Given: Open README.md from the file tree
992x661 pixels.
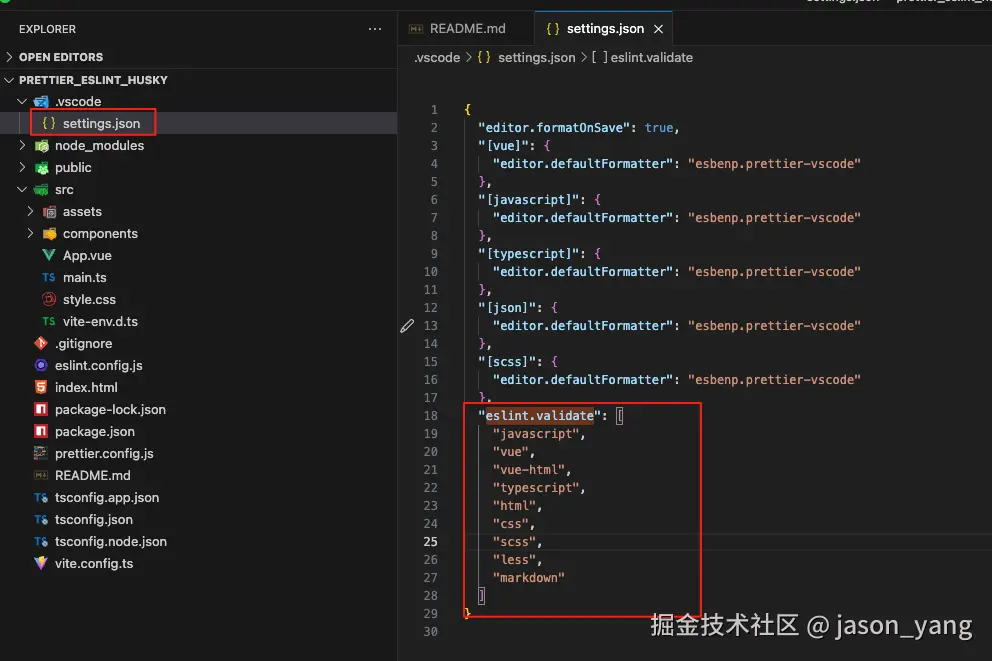Looking at the screenshot, I should tap(92, 475).
